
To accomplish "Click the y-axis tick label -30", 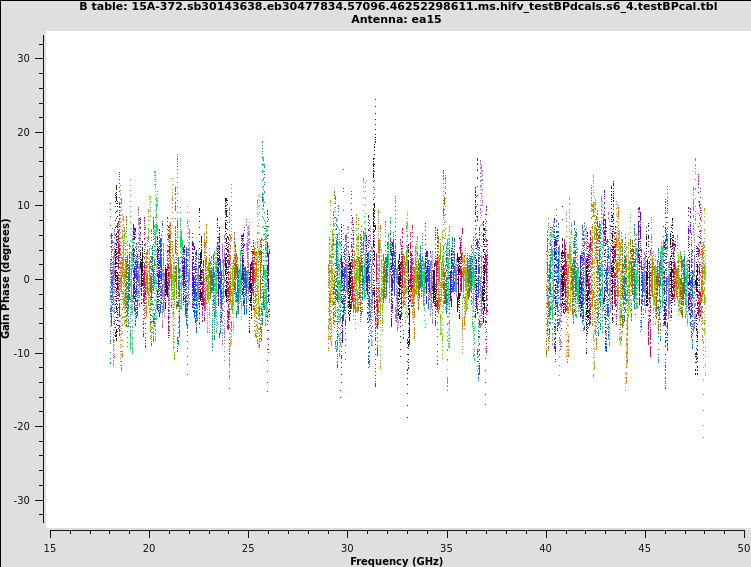I will point(22,500).
